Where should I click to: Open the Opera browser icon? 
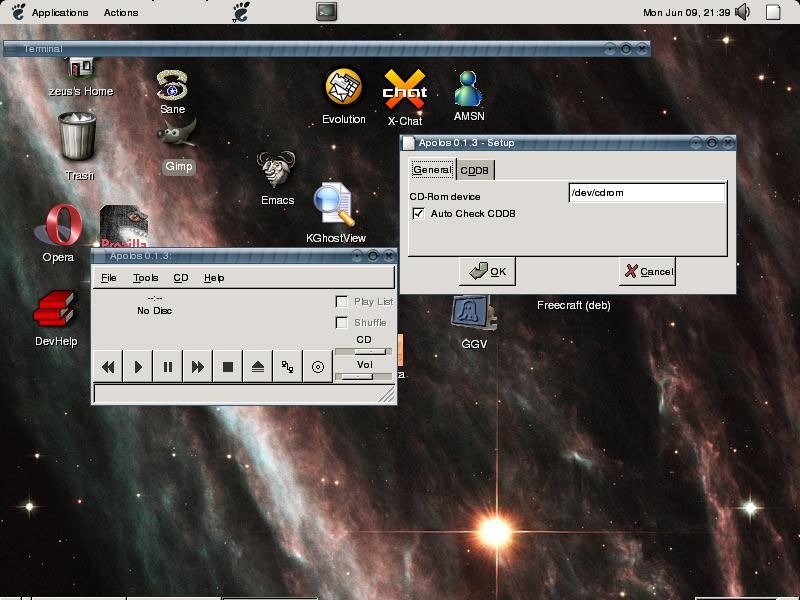click(58, 225)
